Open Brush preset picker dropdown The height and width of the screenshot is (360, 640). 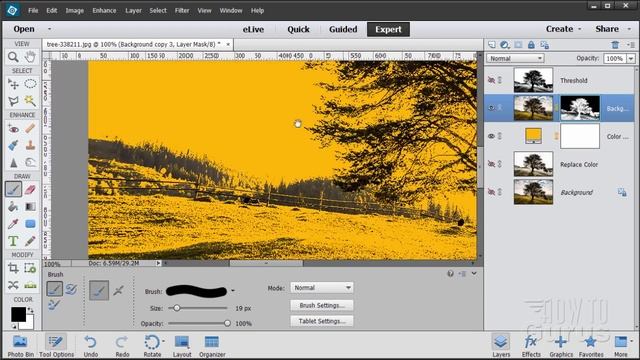233,291
